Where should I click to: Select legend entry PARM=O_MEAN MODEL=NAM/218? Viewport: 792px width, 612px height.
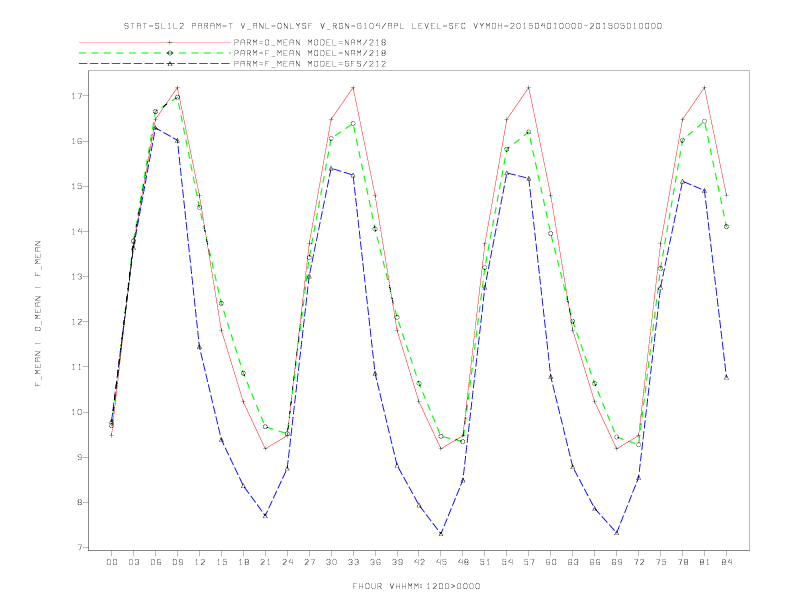[310, 42]
